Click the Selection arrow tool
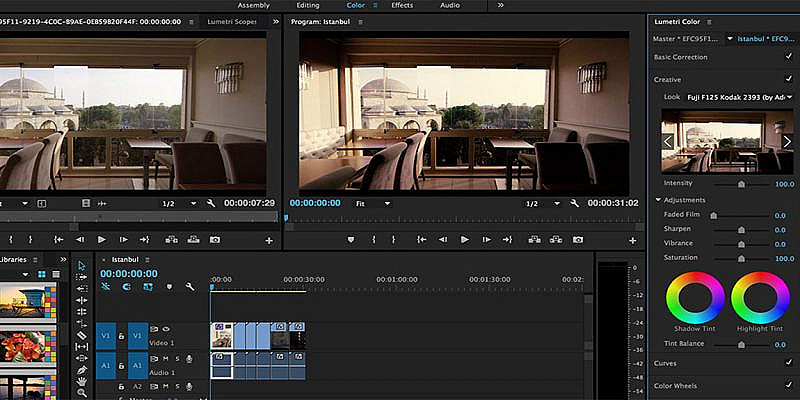Image resolution: width=800 pixels, height=400 pixels. coord(82,265)
